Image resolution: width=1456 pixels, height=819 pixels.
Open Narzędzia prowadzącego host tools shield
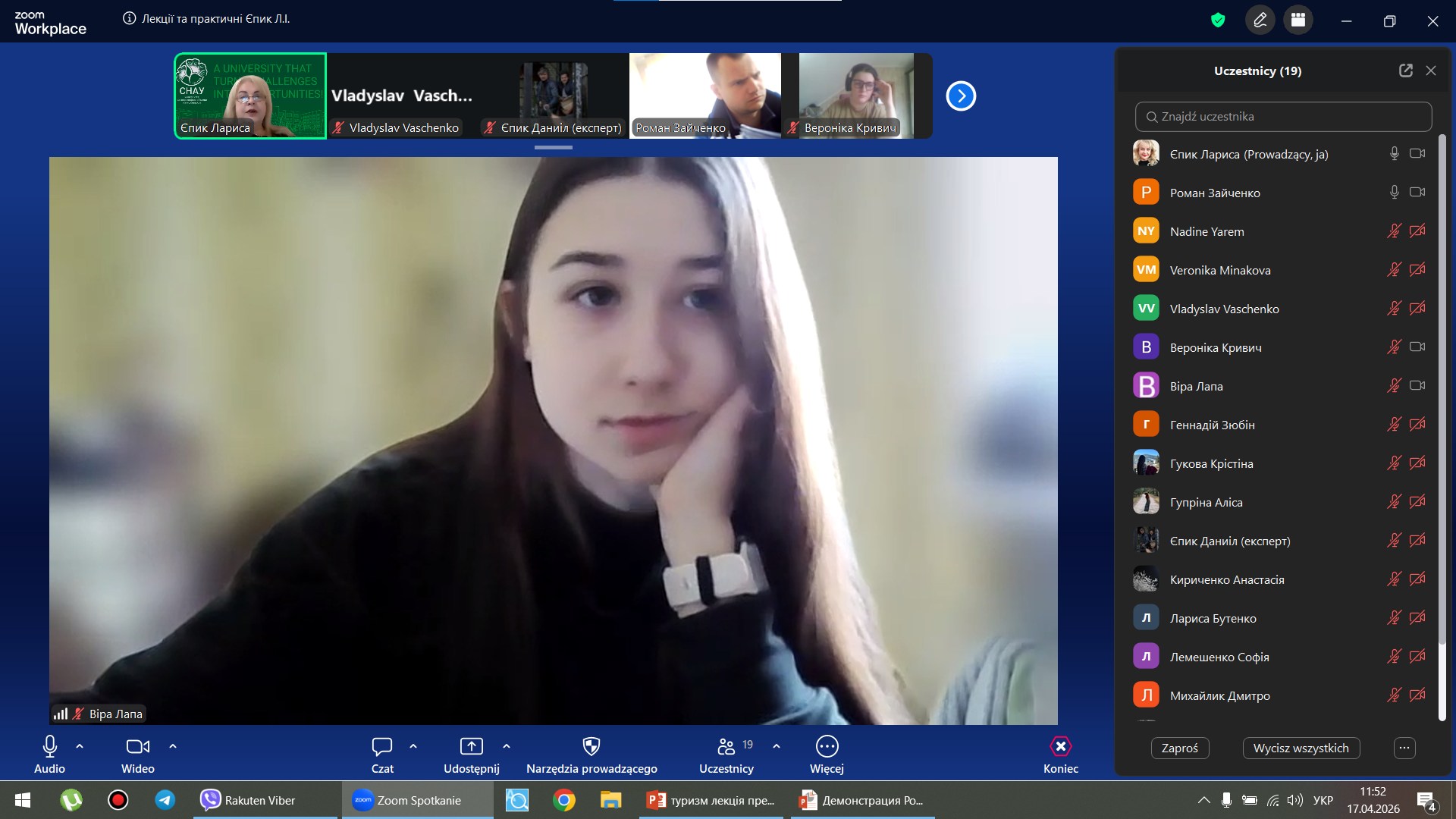pos(591,746)
